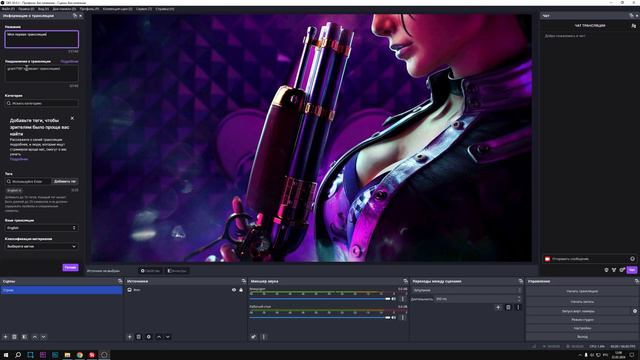The image size is (640, 360).
Task: Undock the Sources panel icon
Action: (x=244, y=281)
